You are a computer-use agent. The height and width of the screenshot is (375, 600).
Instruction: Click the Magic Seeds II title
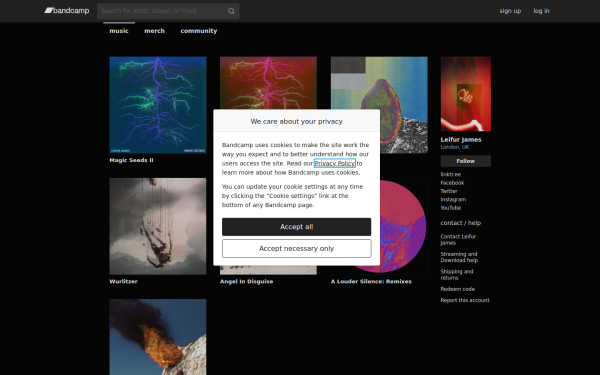coord(131,160)
